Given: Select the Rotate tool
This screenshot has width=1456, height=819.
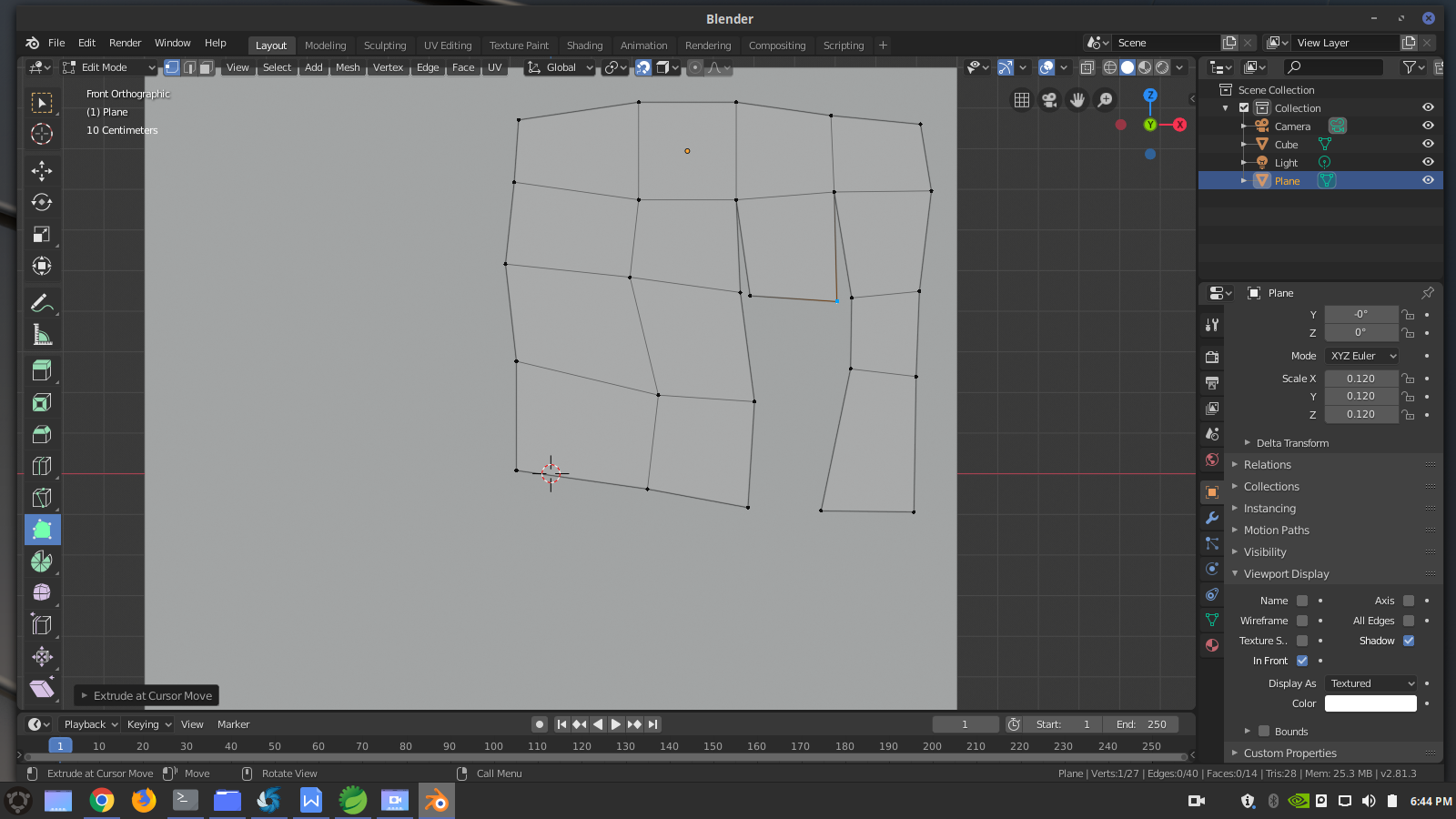Looking at the screenshot, I should pos(42,202).
